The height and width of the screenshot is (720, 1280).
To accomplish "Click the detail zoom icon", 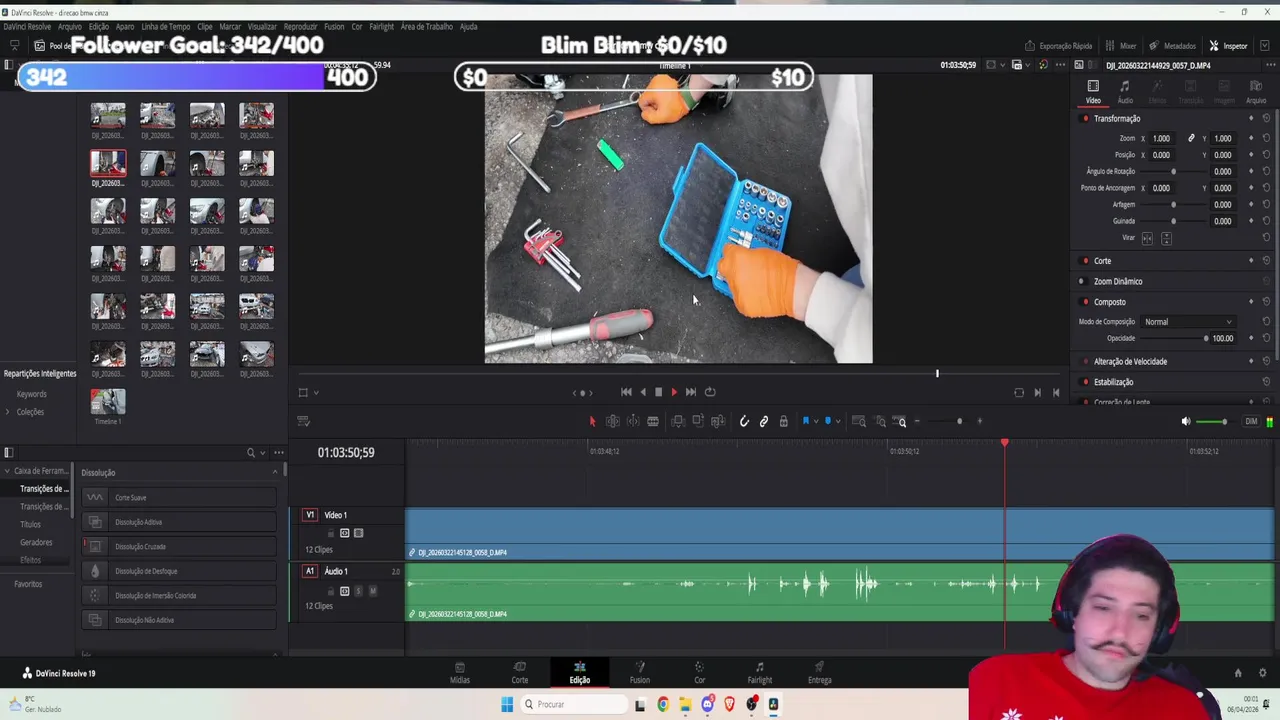I will pyautogui.click(x=881, y=422).
